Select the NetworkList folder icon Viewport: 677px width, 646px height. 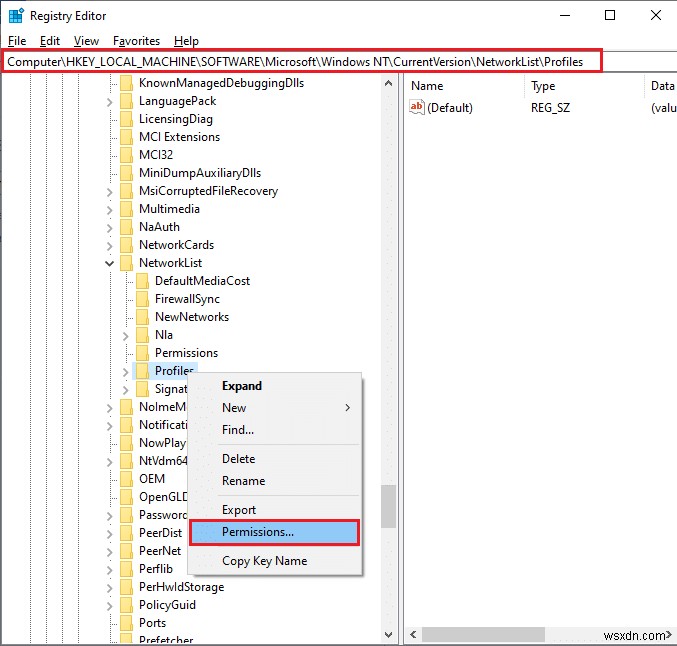127,263
